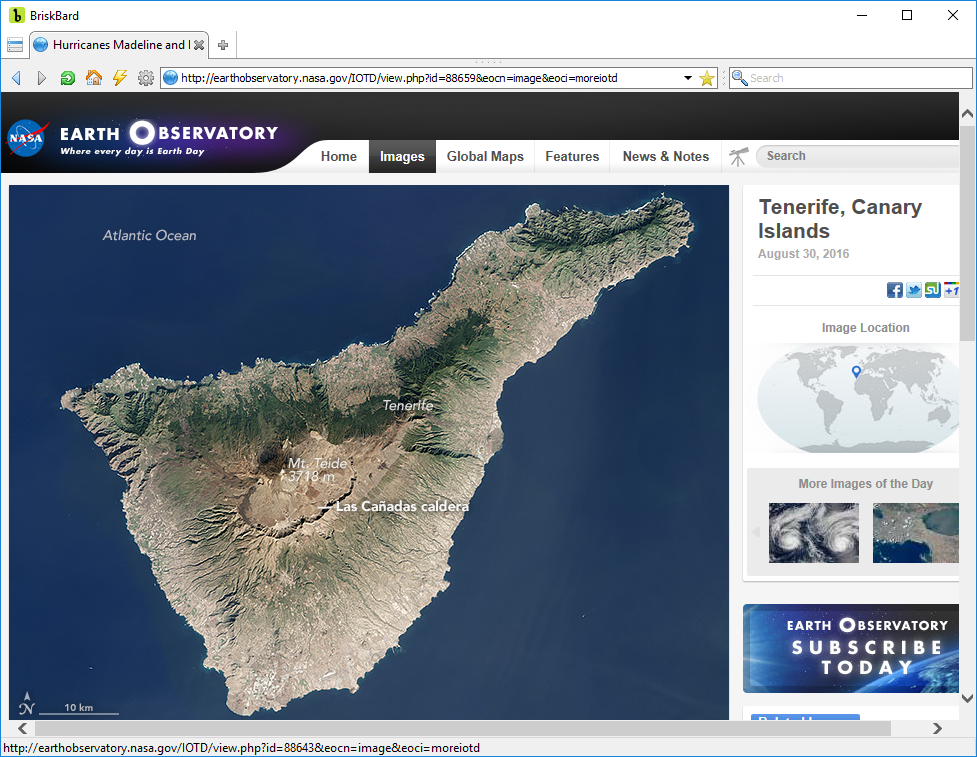The image size is (977, 757).
Task: Click the browser back arrow
Action: tap(16, 78)
